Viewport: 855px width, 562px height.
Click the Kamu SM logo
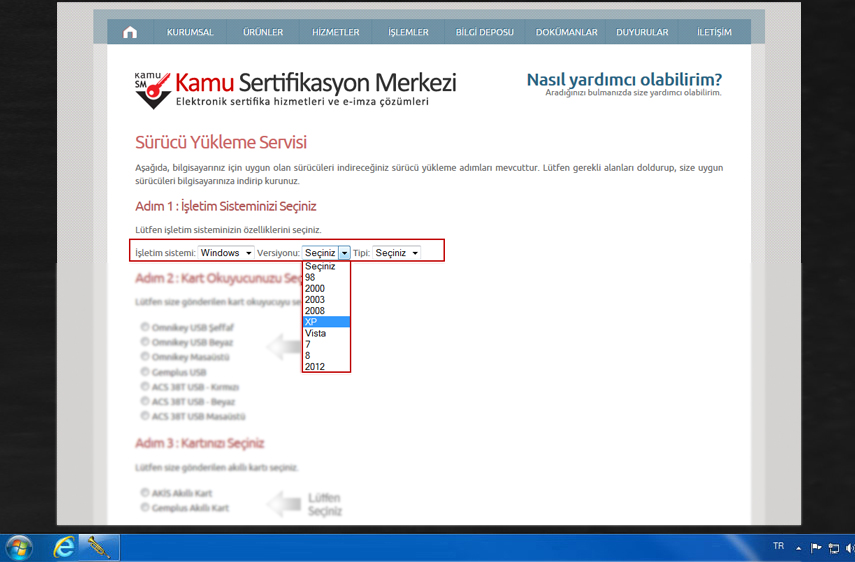pyautogui.click(x=153, y=90)
